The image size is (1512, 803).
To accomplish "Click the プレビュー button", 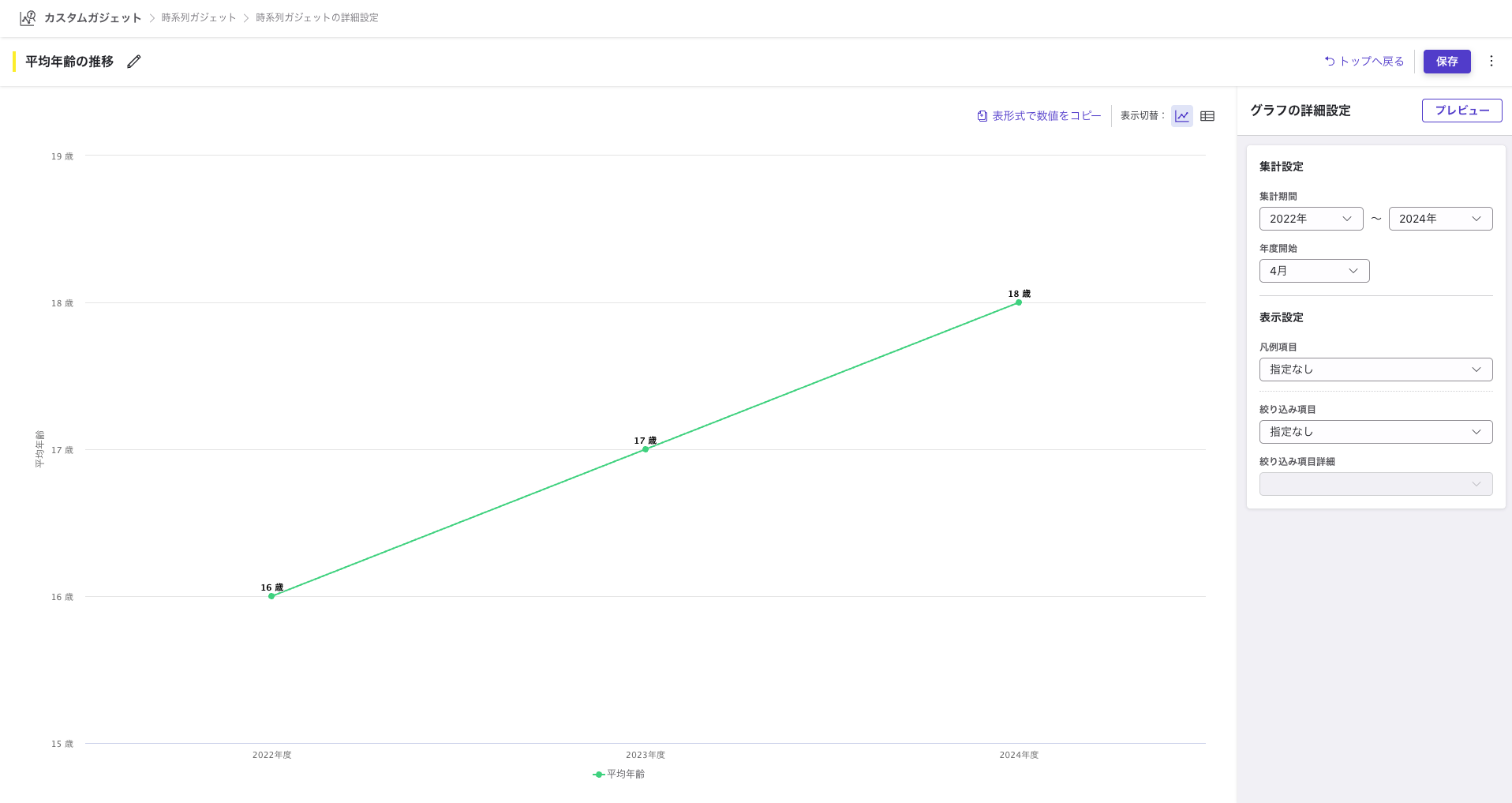I will pos(1461,111).
